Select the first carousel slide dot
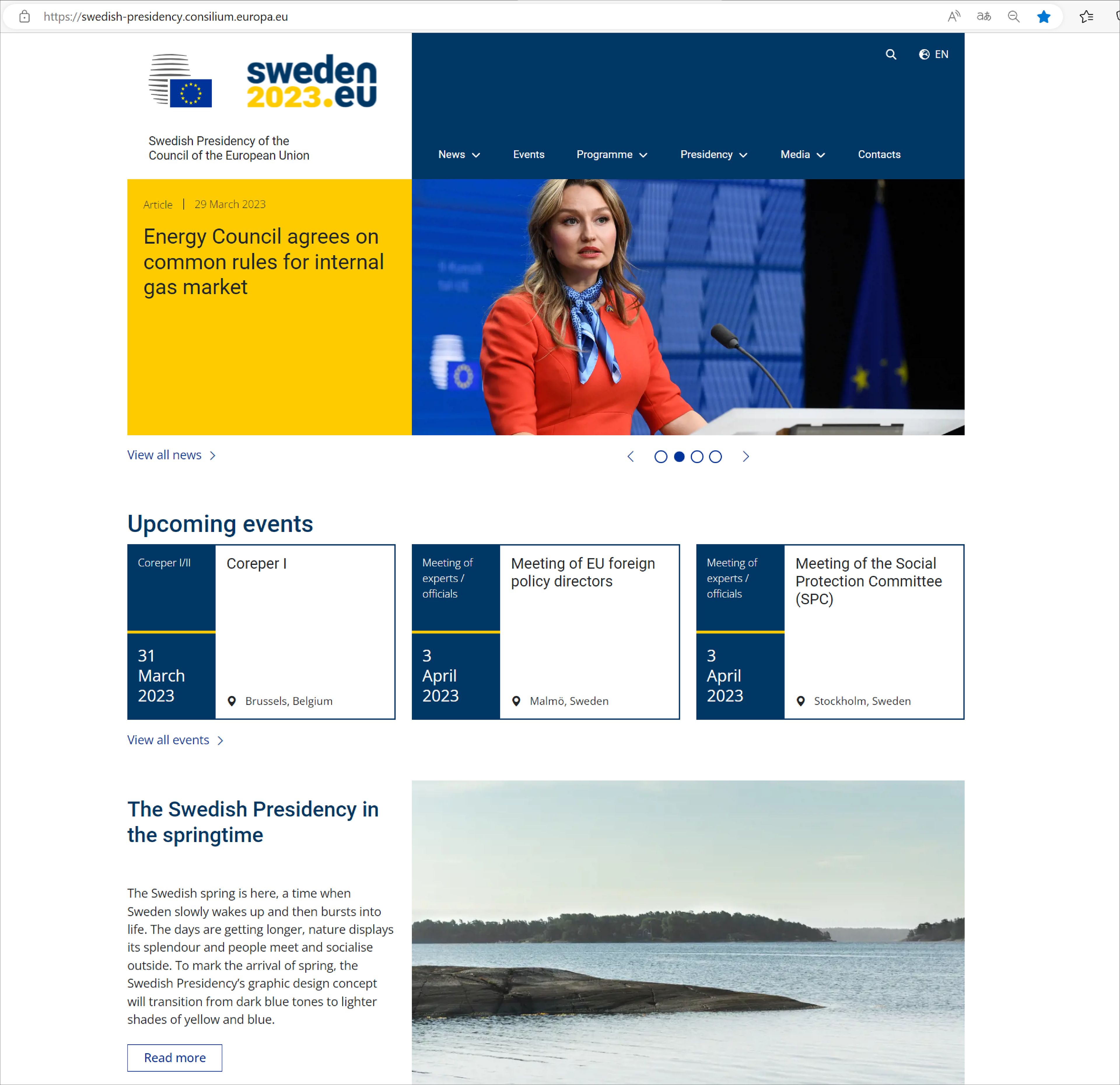 pyautogui.click(x=661, y=456)
